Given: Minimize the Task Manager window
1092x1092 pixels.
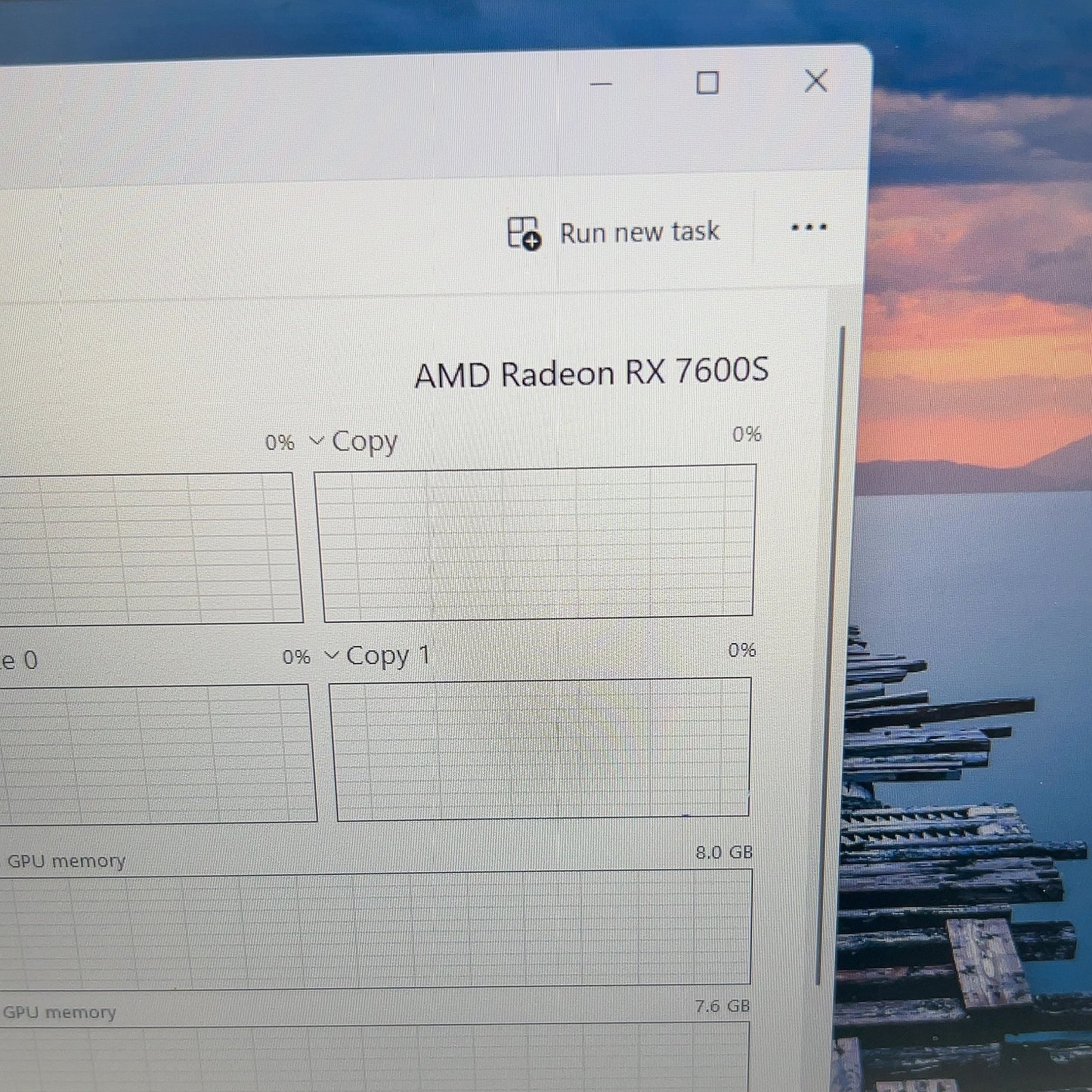Looking at the screenshot, I should tap(601, 84).
